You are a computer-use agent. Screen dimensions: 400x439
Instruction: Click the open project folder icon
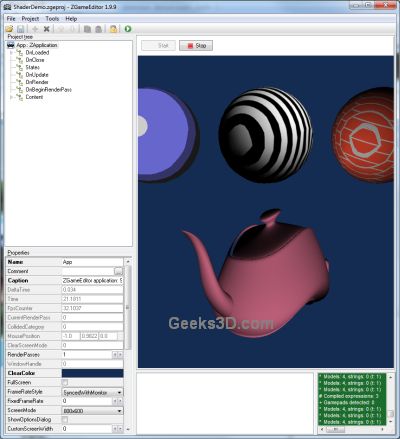[x=9, y=29]
